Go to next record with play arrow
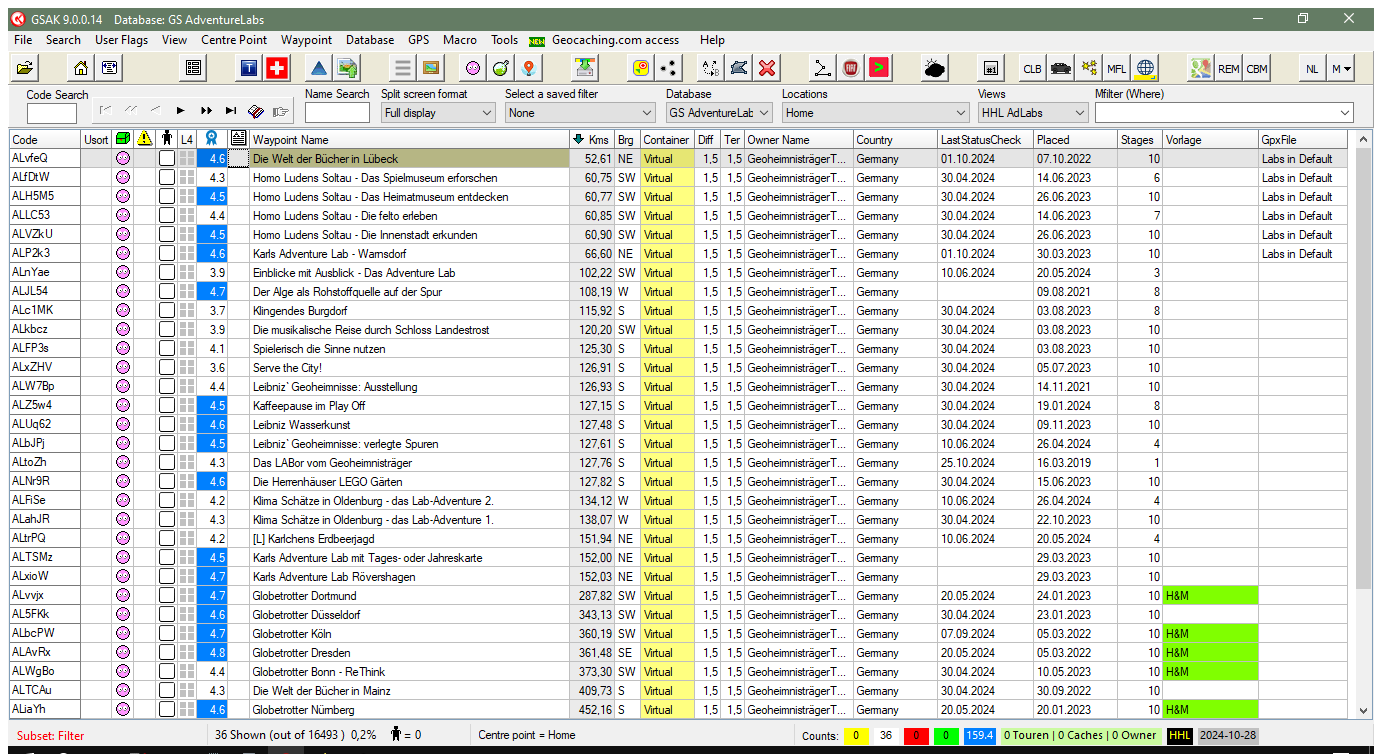1382x754 pixels. point(181,111)
